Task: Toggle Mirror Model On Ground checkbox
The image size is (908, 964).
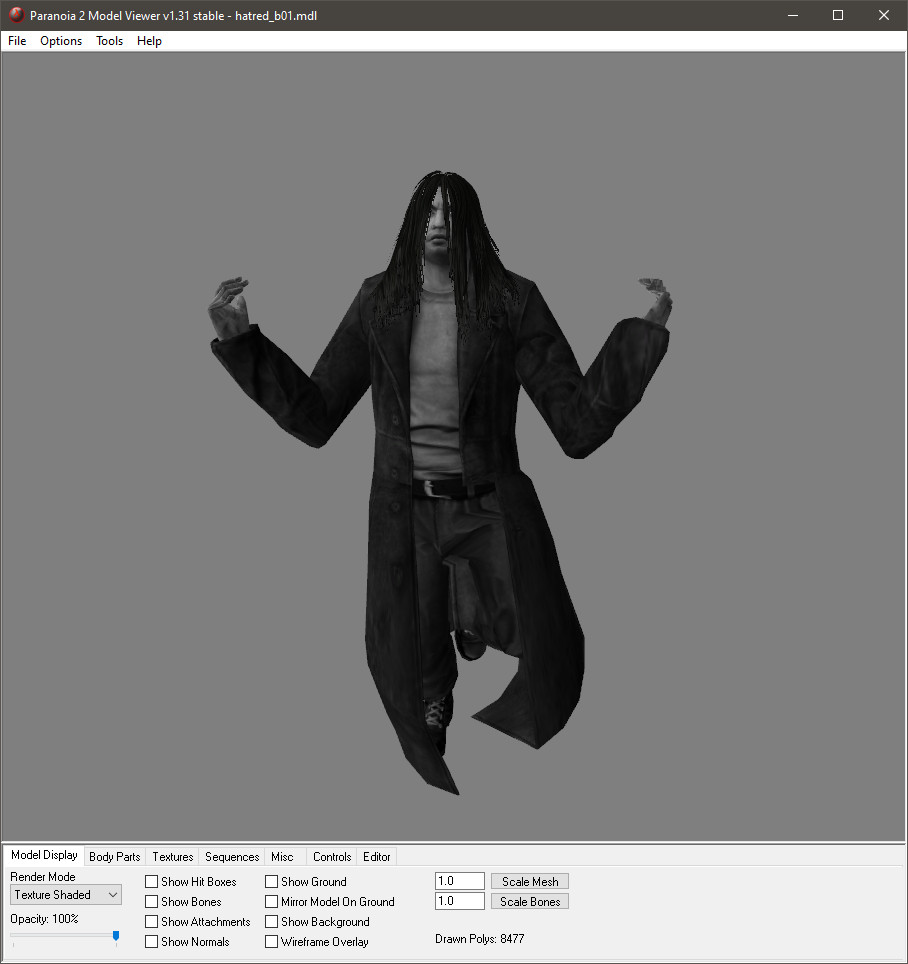Action: pos(272,902)
